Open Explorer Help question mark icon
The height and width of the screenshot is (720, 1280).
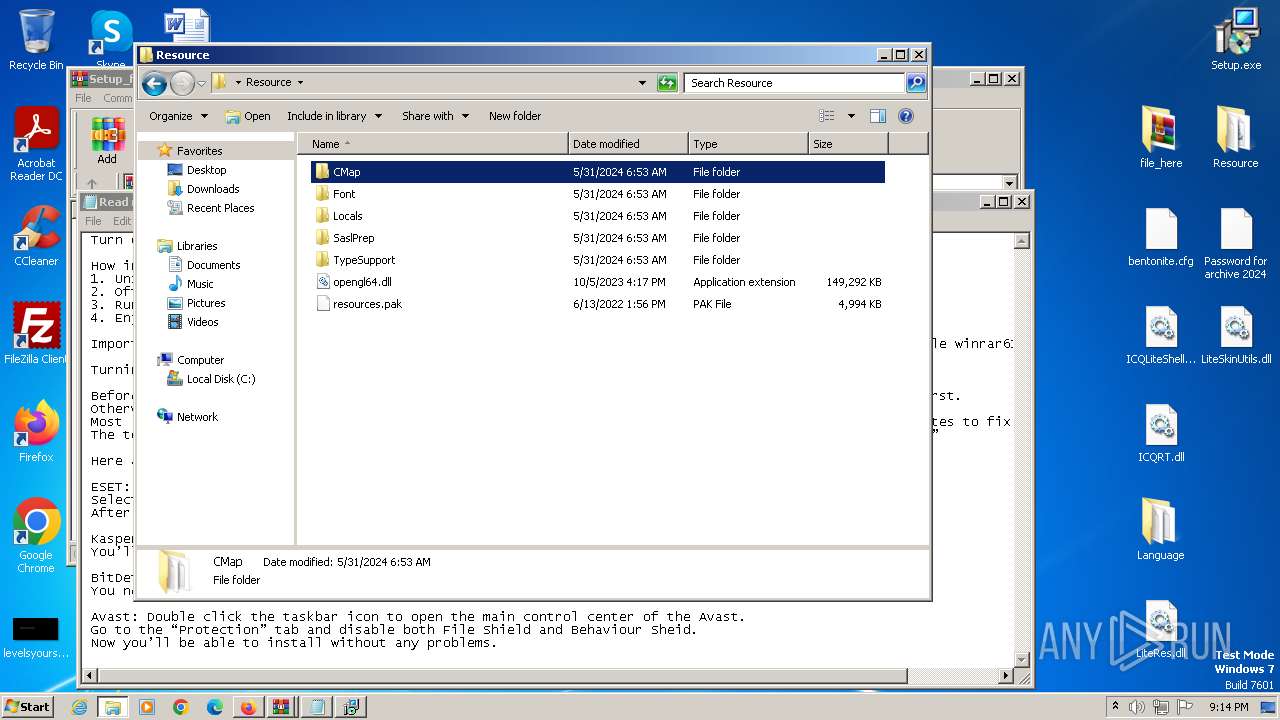point(906,116)
